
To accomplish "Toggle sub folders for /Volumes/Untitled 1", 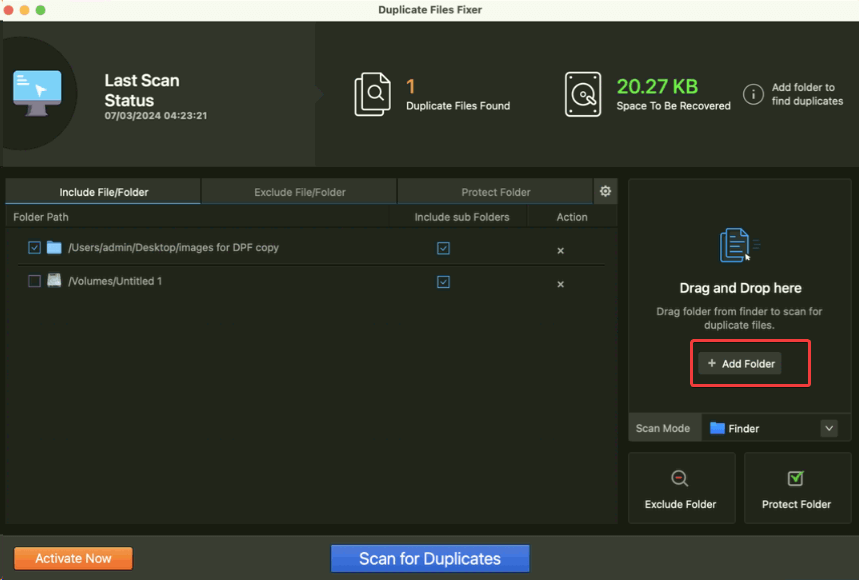I will pos(443,282).
